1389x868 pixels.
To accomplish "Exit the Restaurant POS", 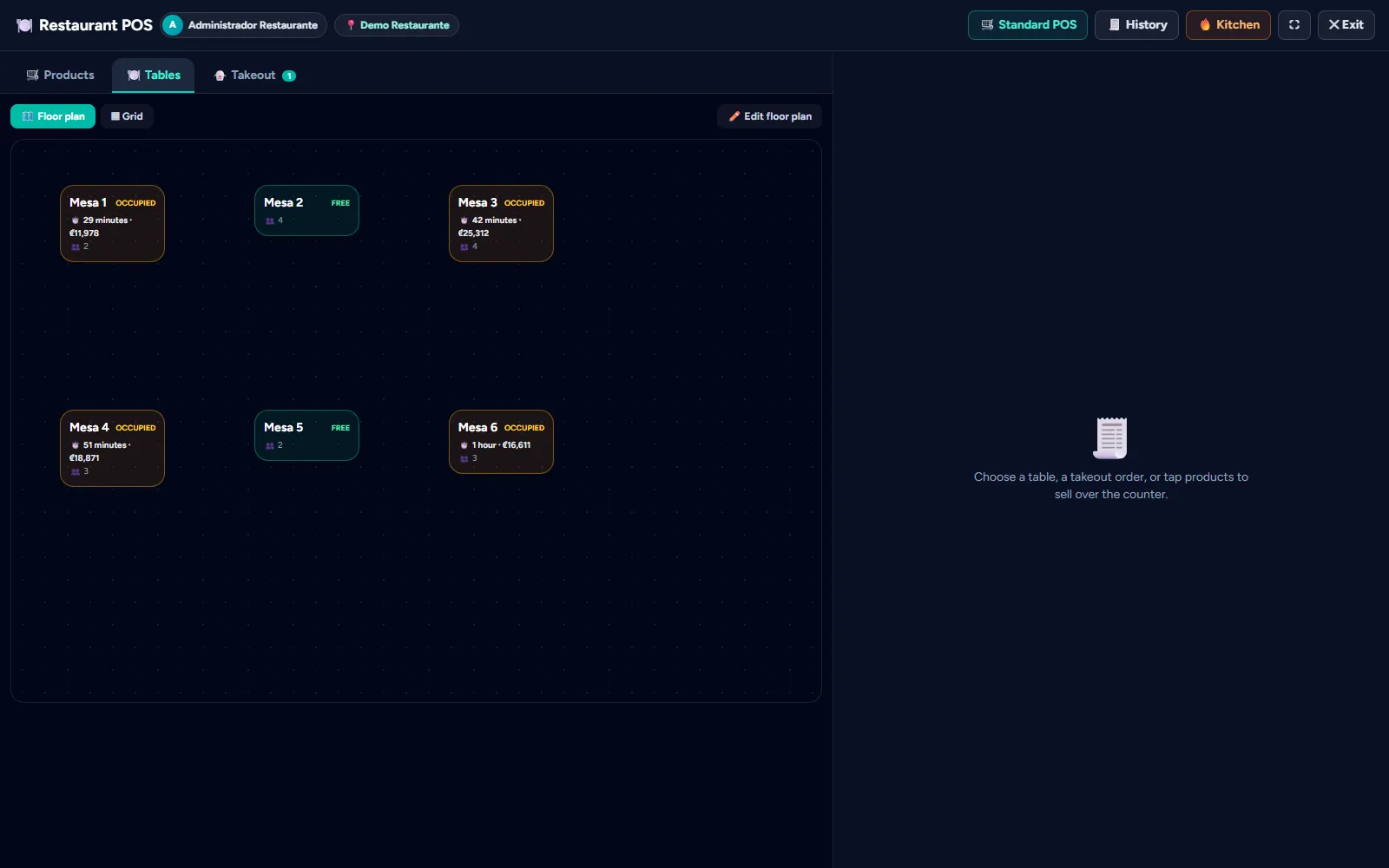I will [1346, 25].
